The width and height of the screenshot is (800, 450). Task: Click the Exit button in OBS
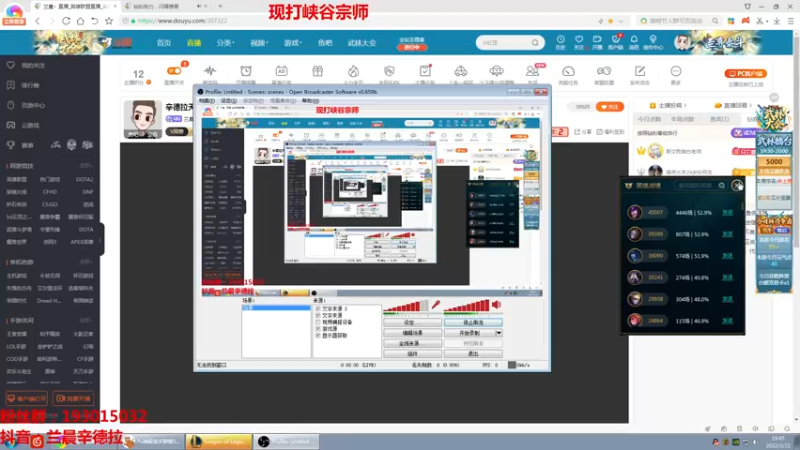tap(473, 354)
